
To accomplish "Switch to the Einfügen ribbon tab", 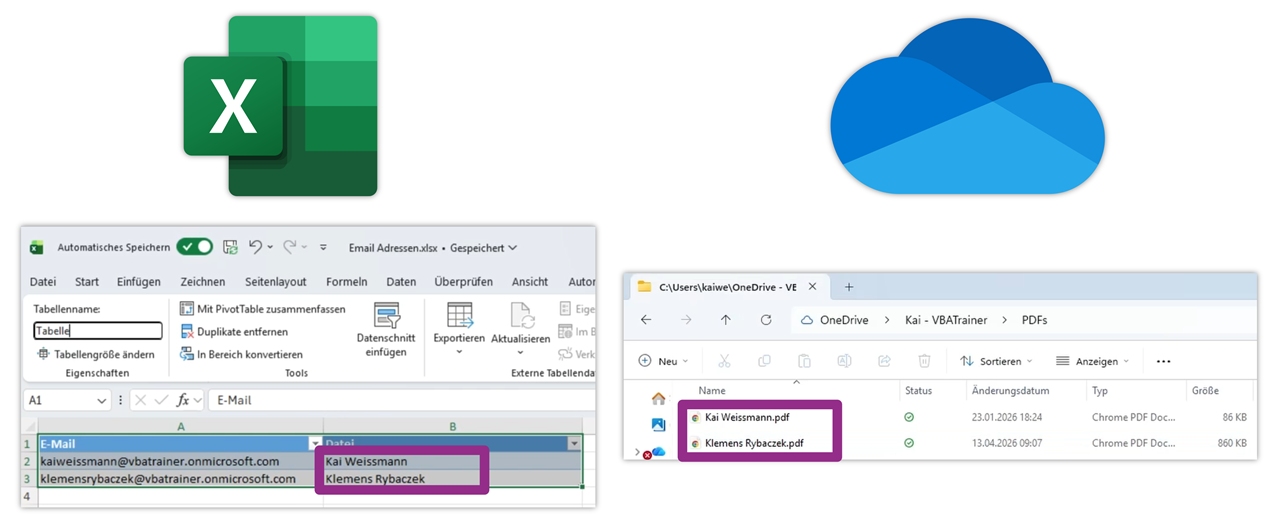I will (x=138, y=282).
